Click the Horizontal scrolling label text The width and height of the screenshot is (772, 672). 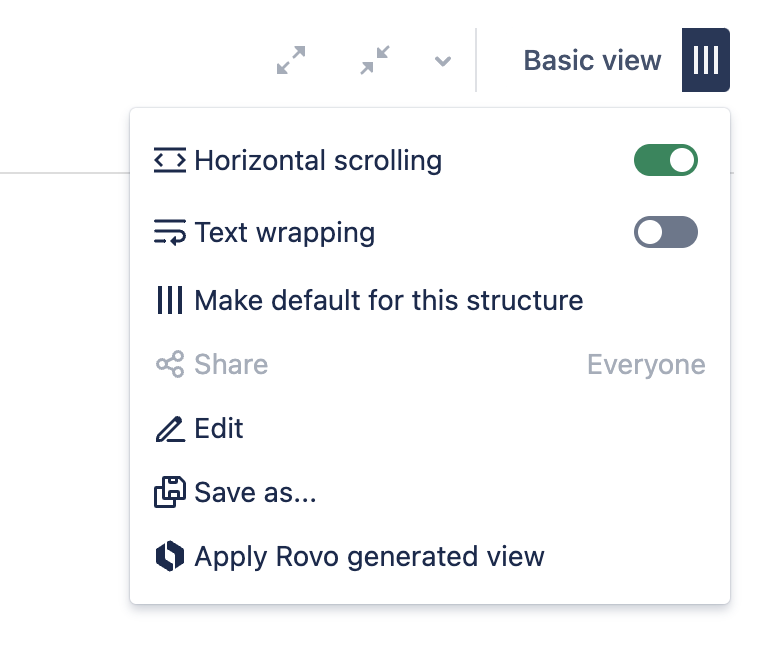pyautogui.click(x=318, y=160)
